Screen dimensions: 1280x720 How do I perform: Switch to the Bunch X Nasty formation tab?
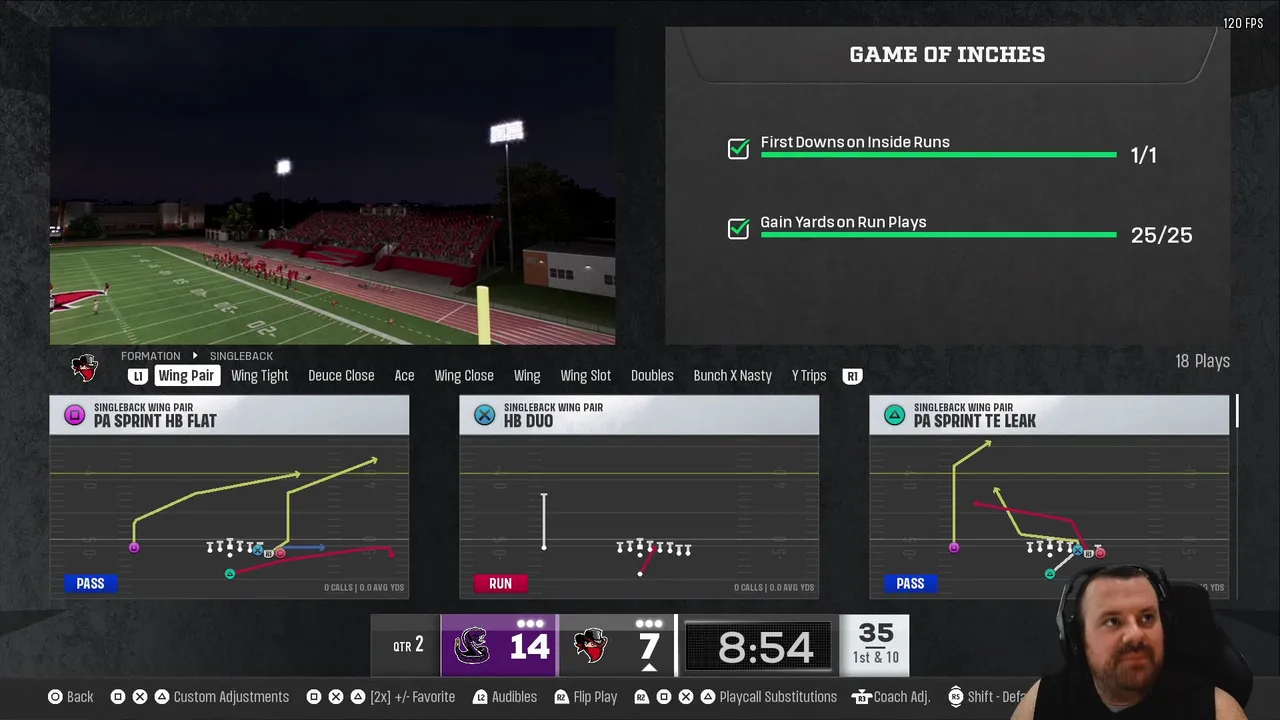[x=732, y=376]
